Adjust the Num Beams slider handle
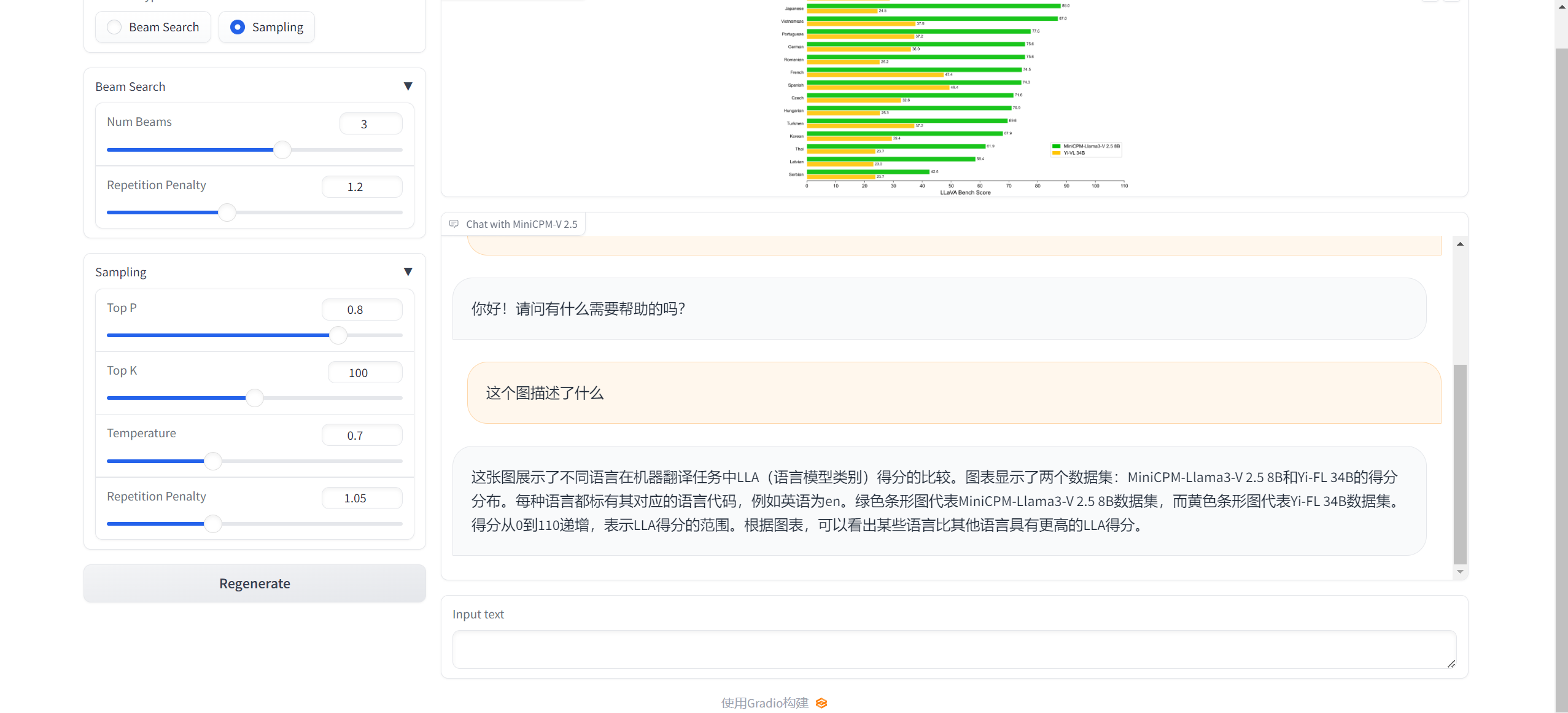 click(282, 150)
